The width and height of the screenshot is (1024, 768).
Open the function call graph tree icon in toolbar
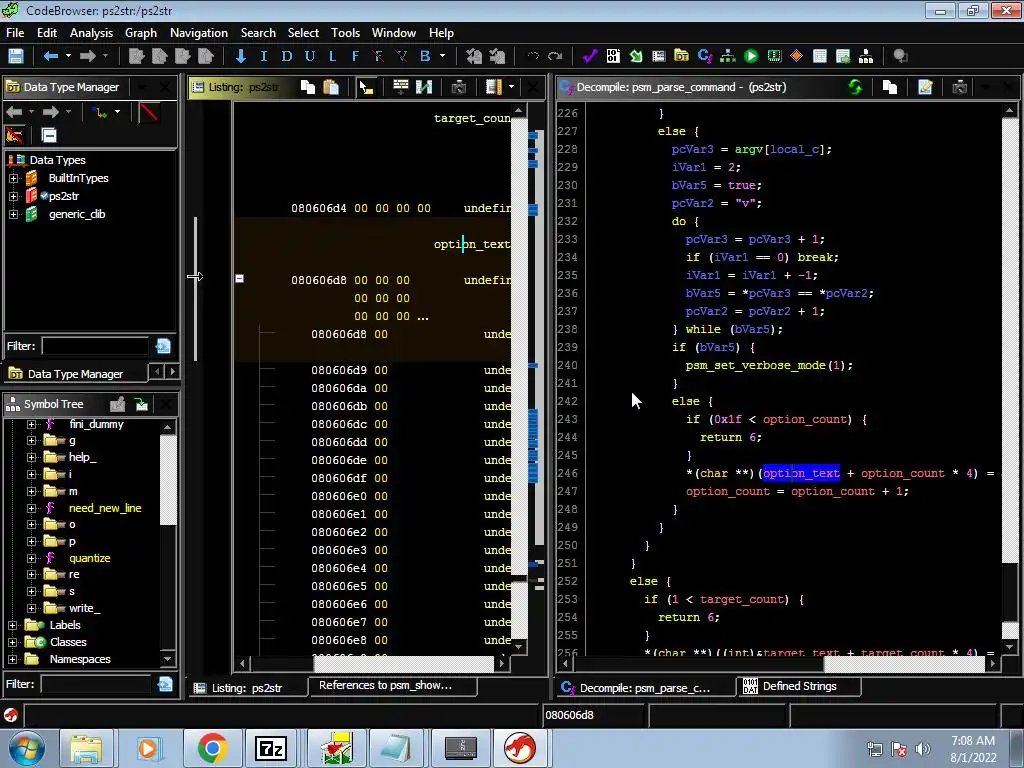pyautogui.click(x=728, y=56)
